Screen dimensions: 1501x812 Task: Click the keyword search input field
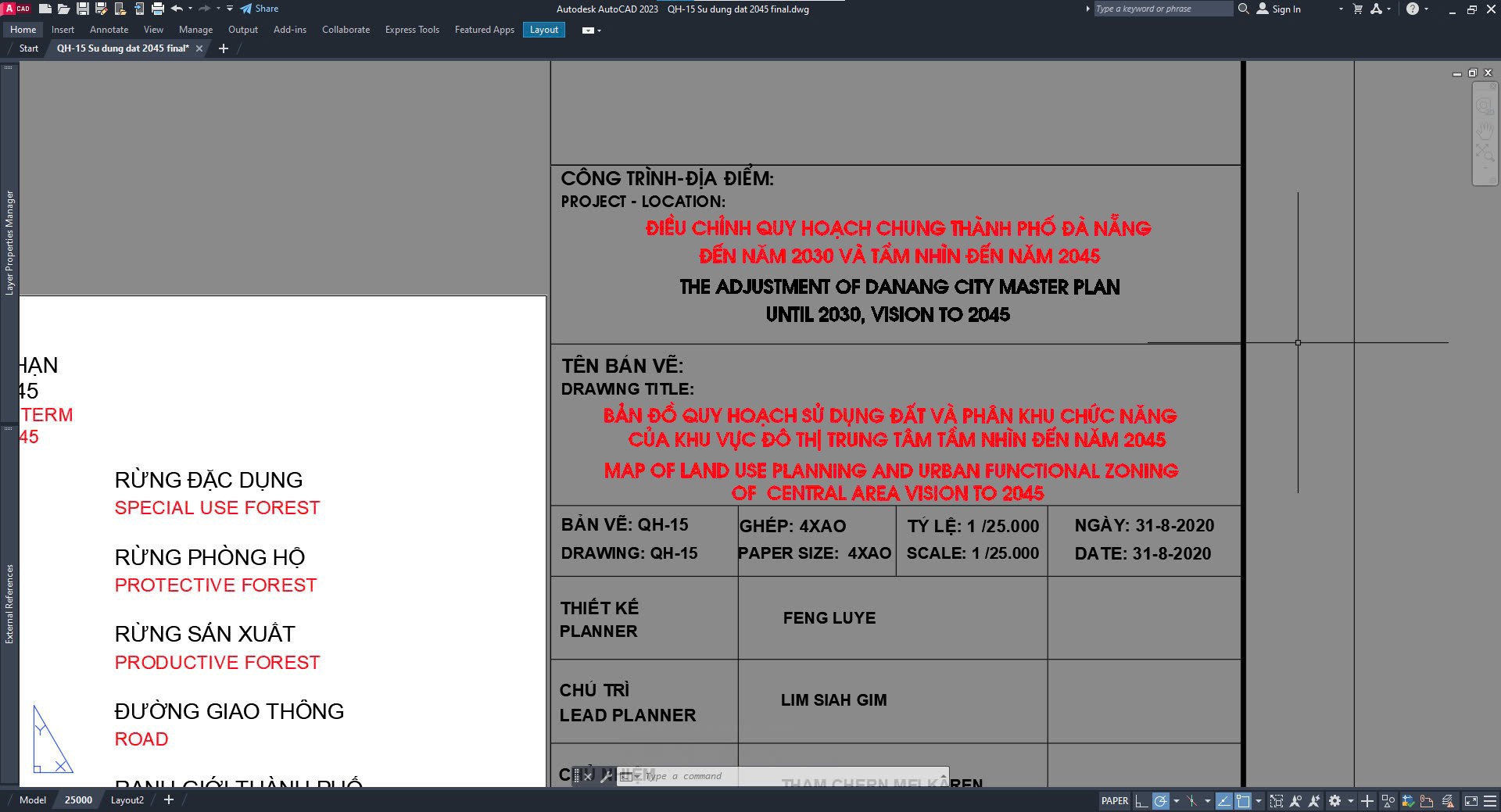tap(1162, 9)
